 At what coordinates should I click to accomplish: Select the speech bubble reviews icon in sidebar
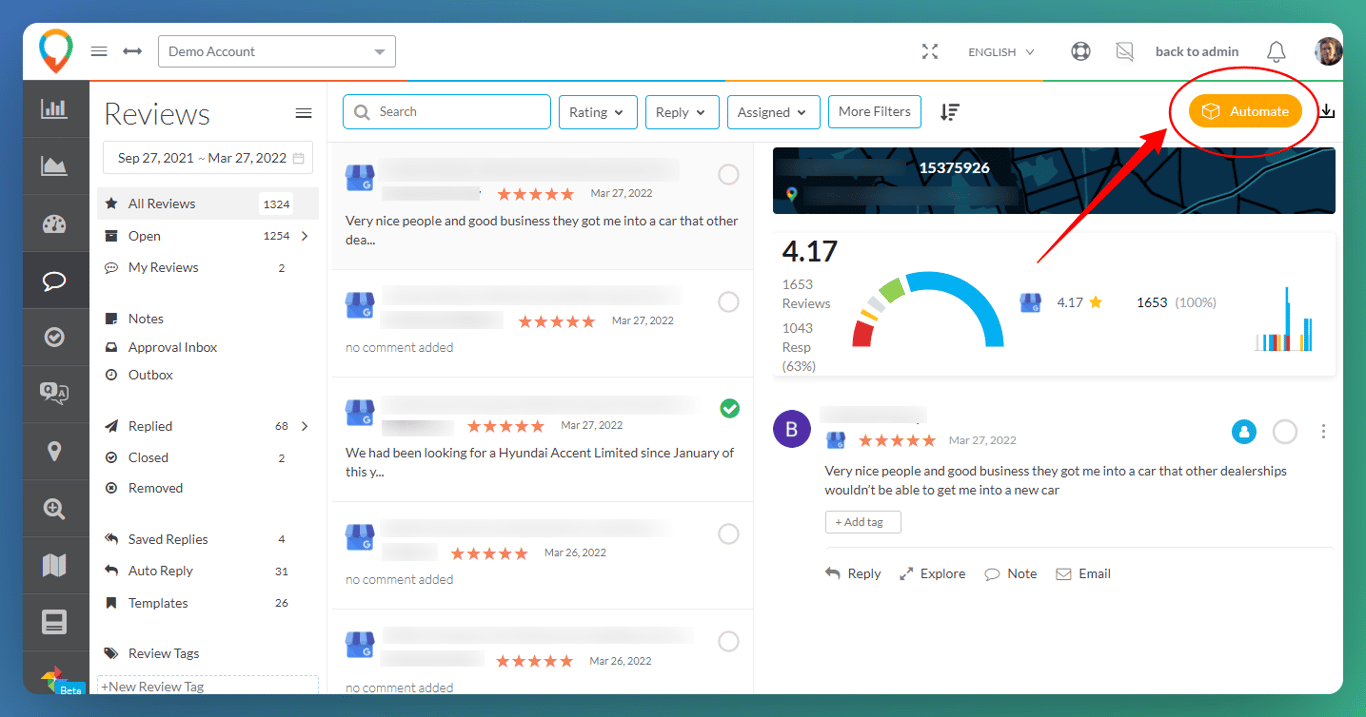coord(55,281)
